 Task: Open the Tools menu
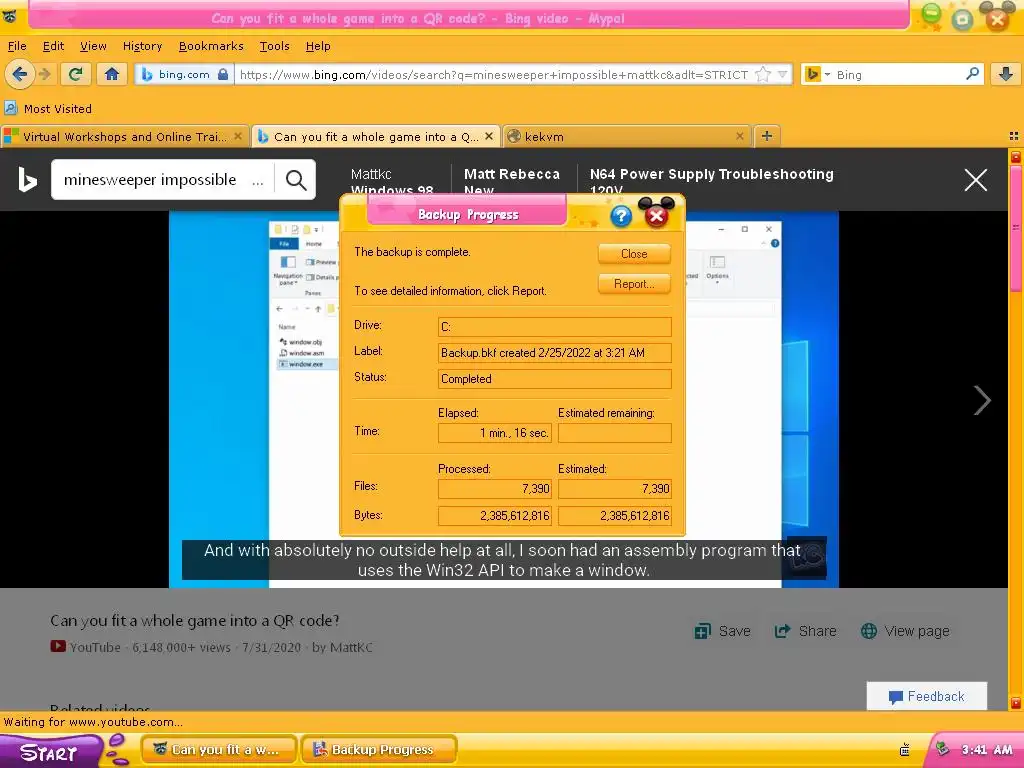274,46
